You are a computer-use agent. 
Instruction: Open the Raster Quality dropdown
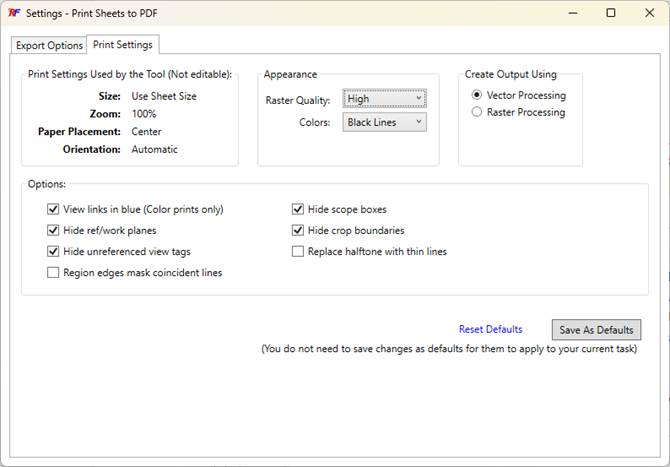click(x=385, y=99)
